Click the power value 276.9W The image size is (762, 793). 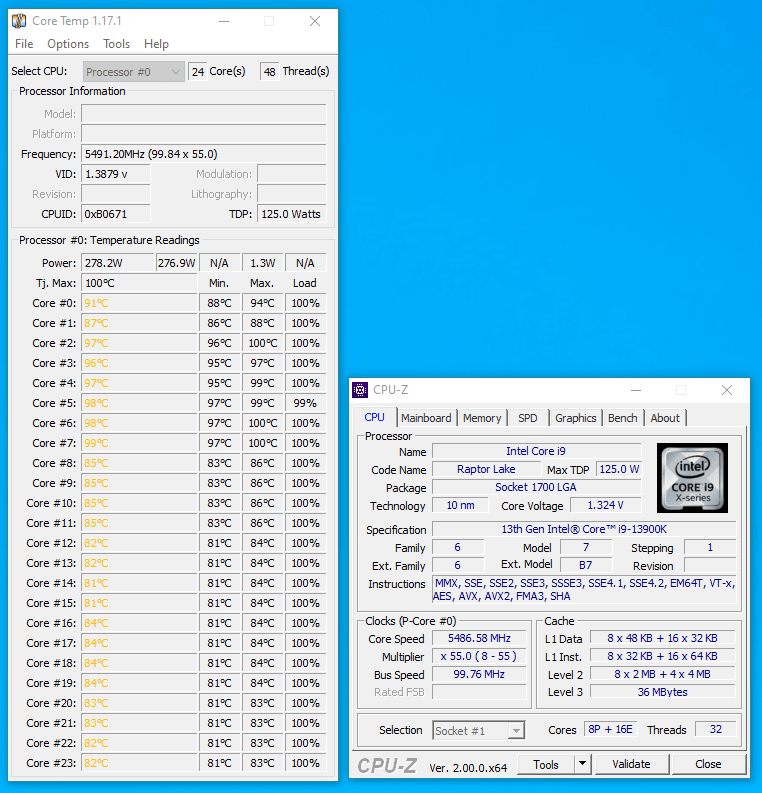click(176, 263)
